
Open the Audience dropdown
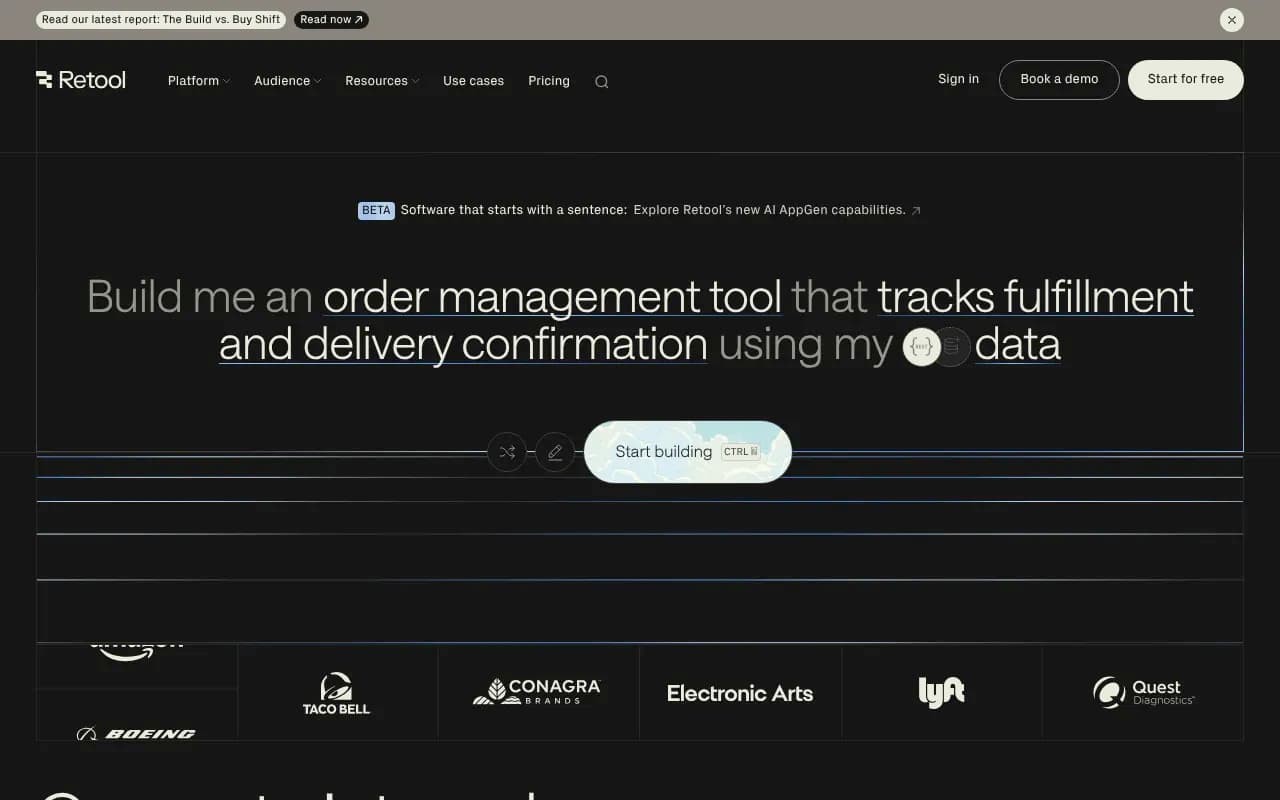(286, 81)
